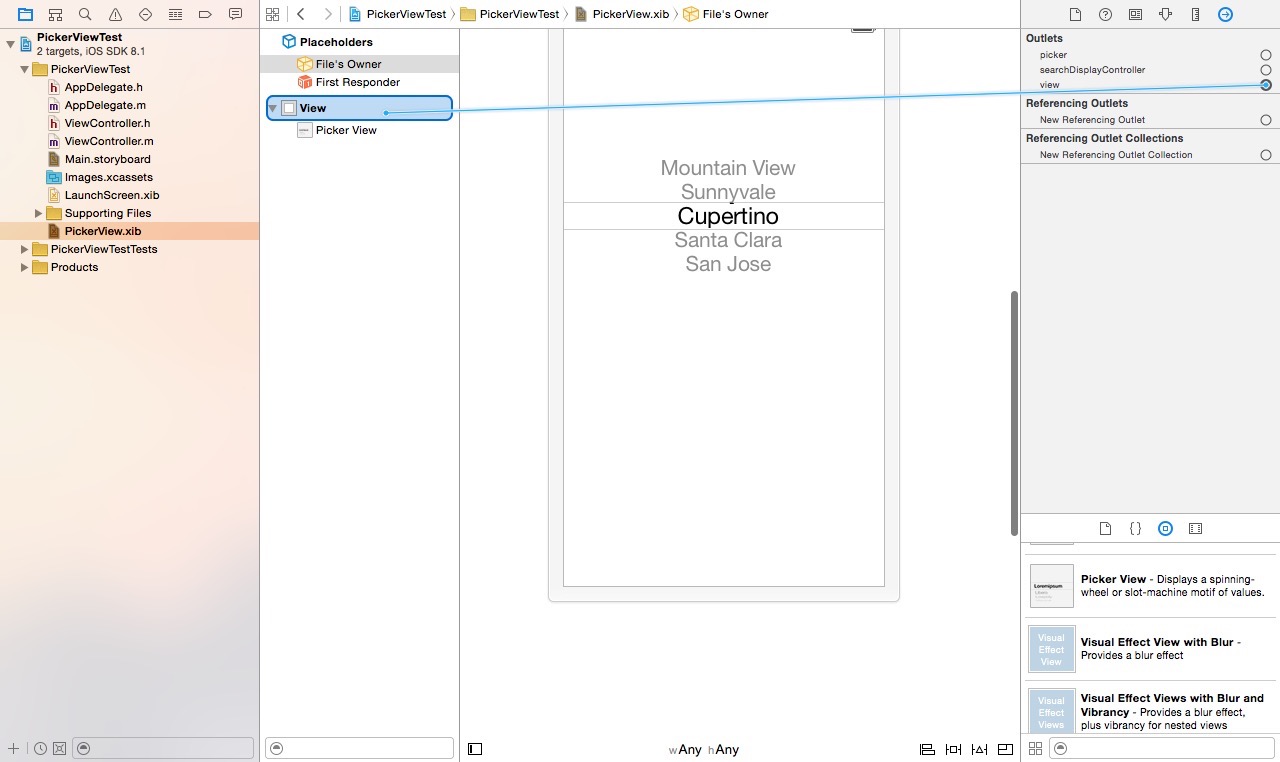
Task: Go forward using the jump bar arrow
Action: click(x=327, y=14)
